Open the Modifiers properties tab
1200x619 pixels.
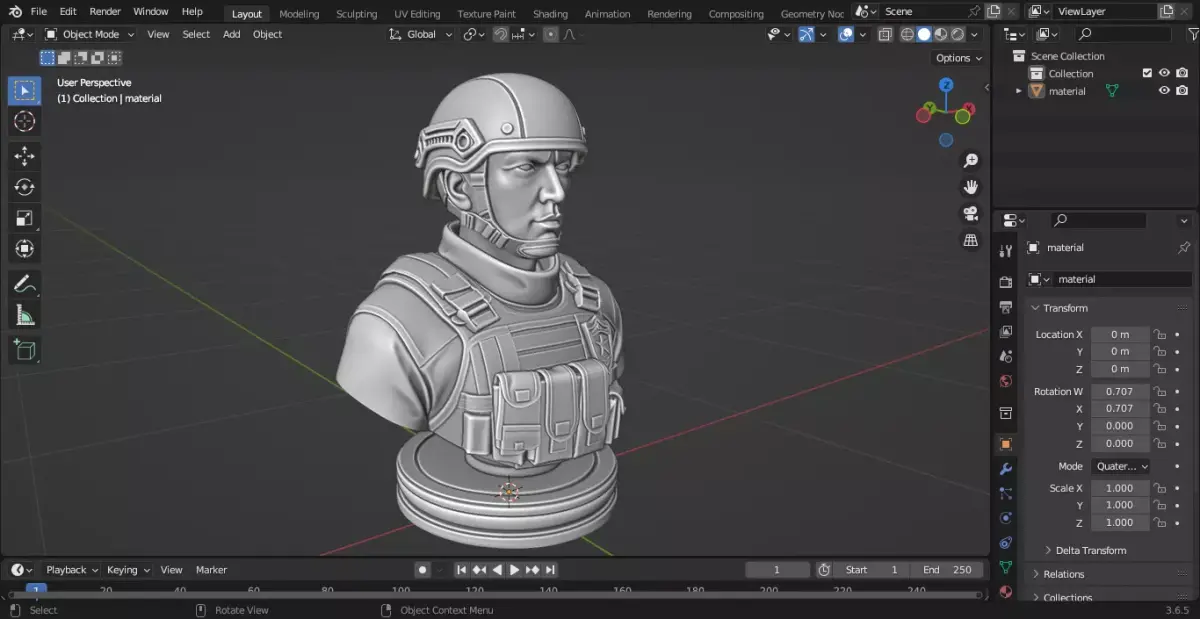[1006, 469]
